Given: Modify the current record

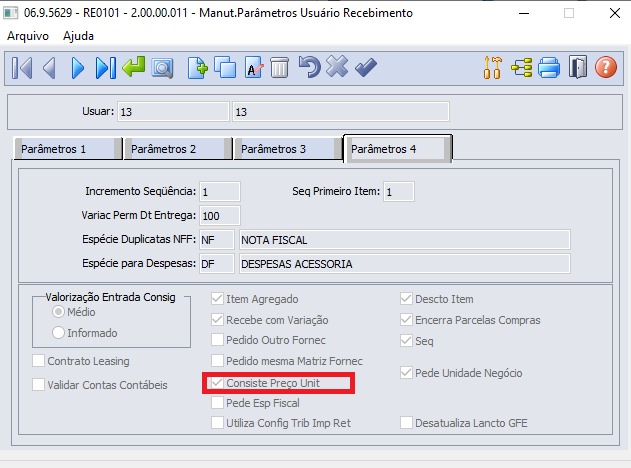Looking at the screenshot, I should click(254, 68).
